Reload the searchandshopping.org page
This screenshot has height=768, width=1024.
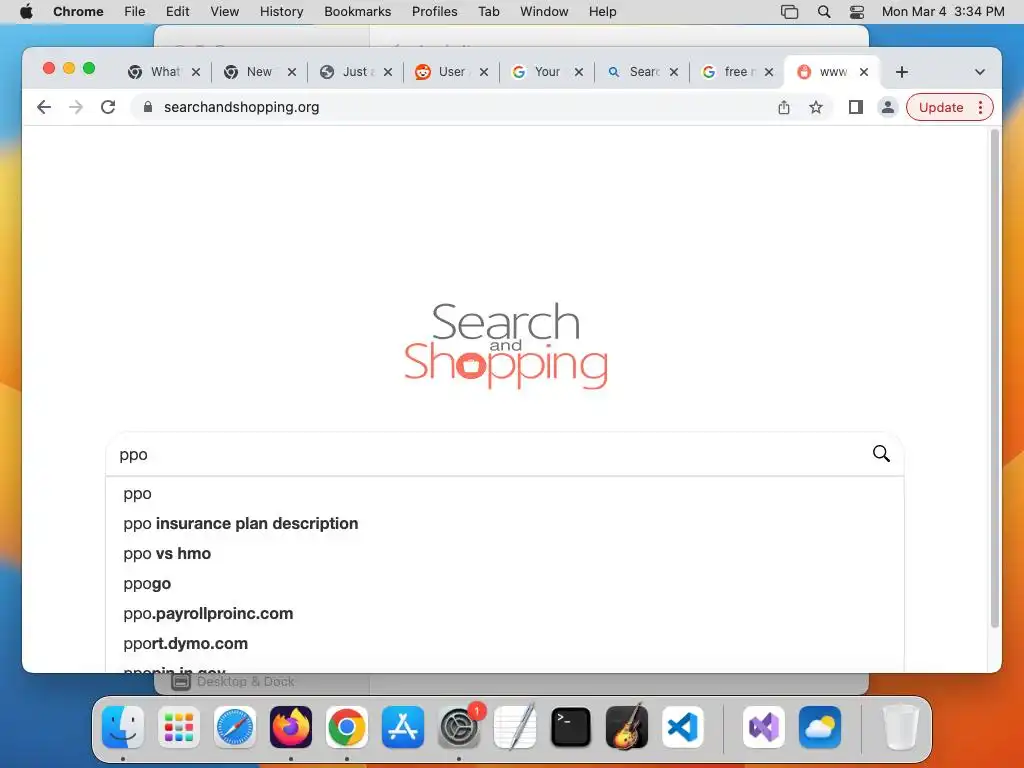click(x=108, y=107)
